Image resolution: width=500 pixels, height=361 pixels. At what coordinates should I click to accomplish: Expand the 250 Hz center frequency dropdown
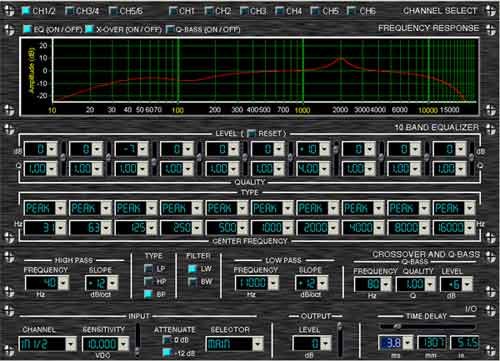(197, 228)
